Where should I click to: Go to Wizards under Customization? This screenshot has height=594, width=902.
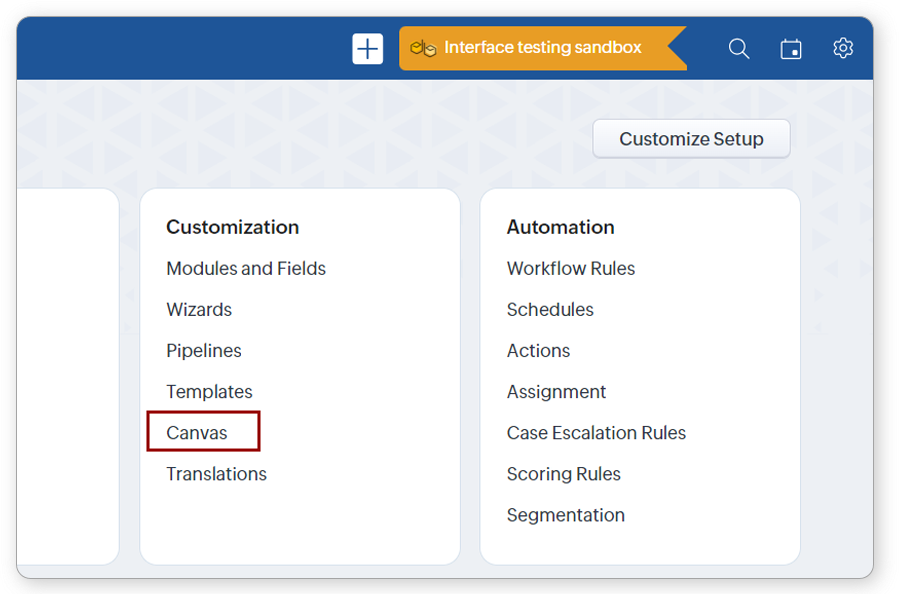[199, 309]
